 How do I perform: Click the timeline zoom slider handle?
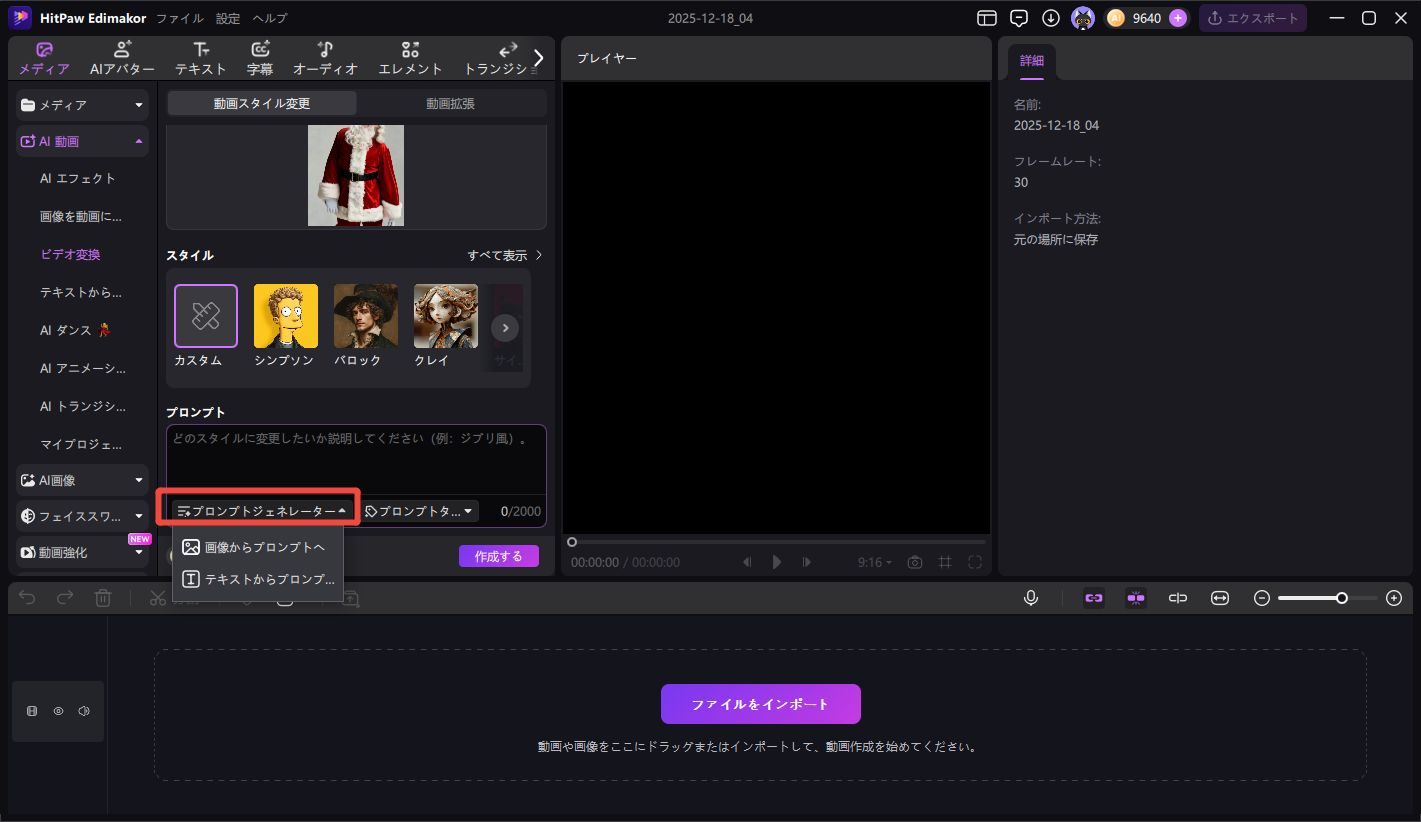(1342, 598)
